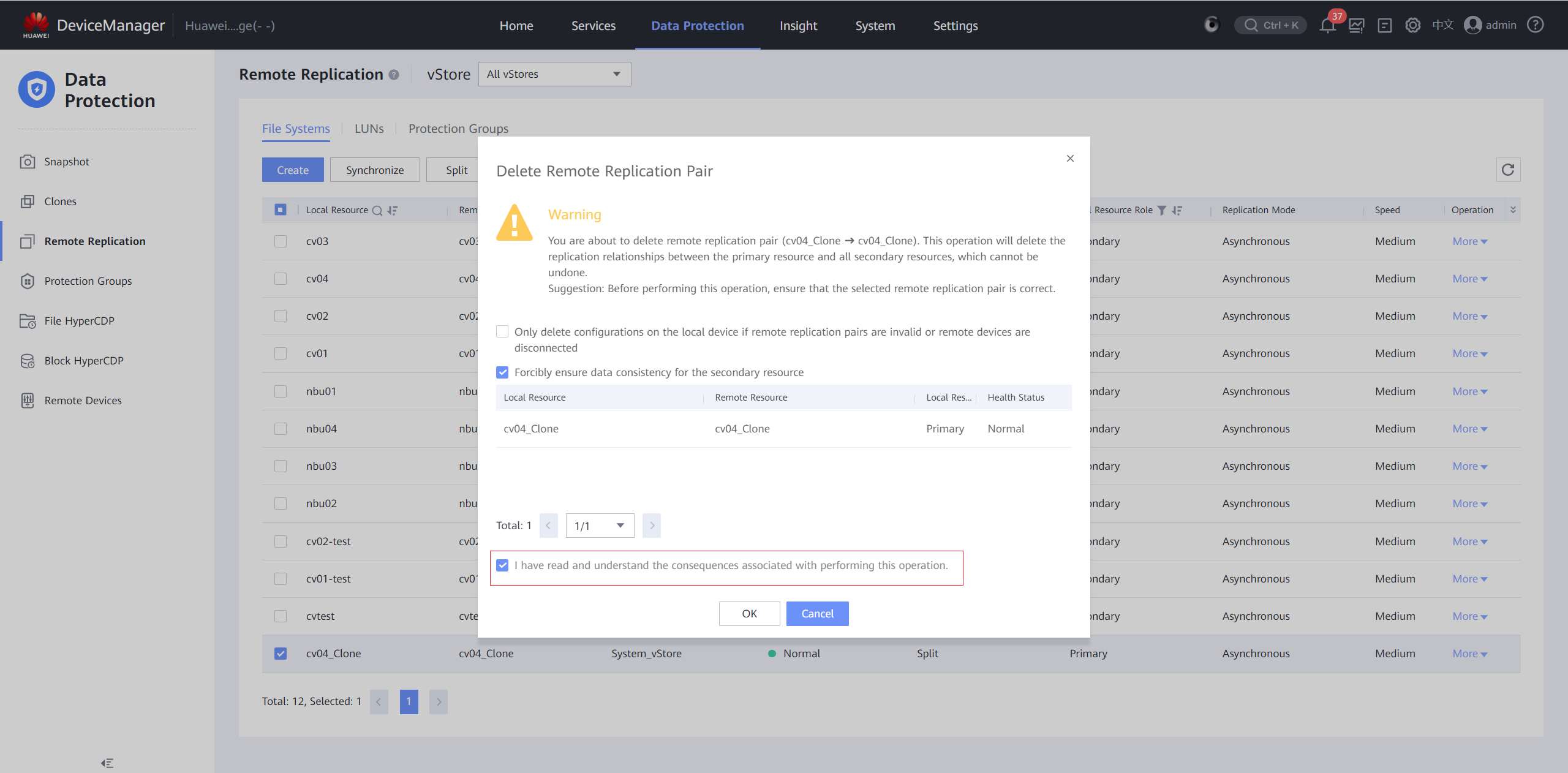Click the alarm bell notification icon

coord(1327,26)
